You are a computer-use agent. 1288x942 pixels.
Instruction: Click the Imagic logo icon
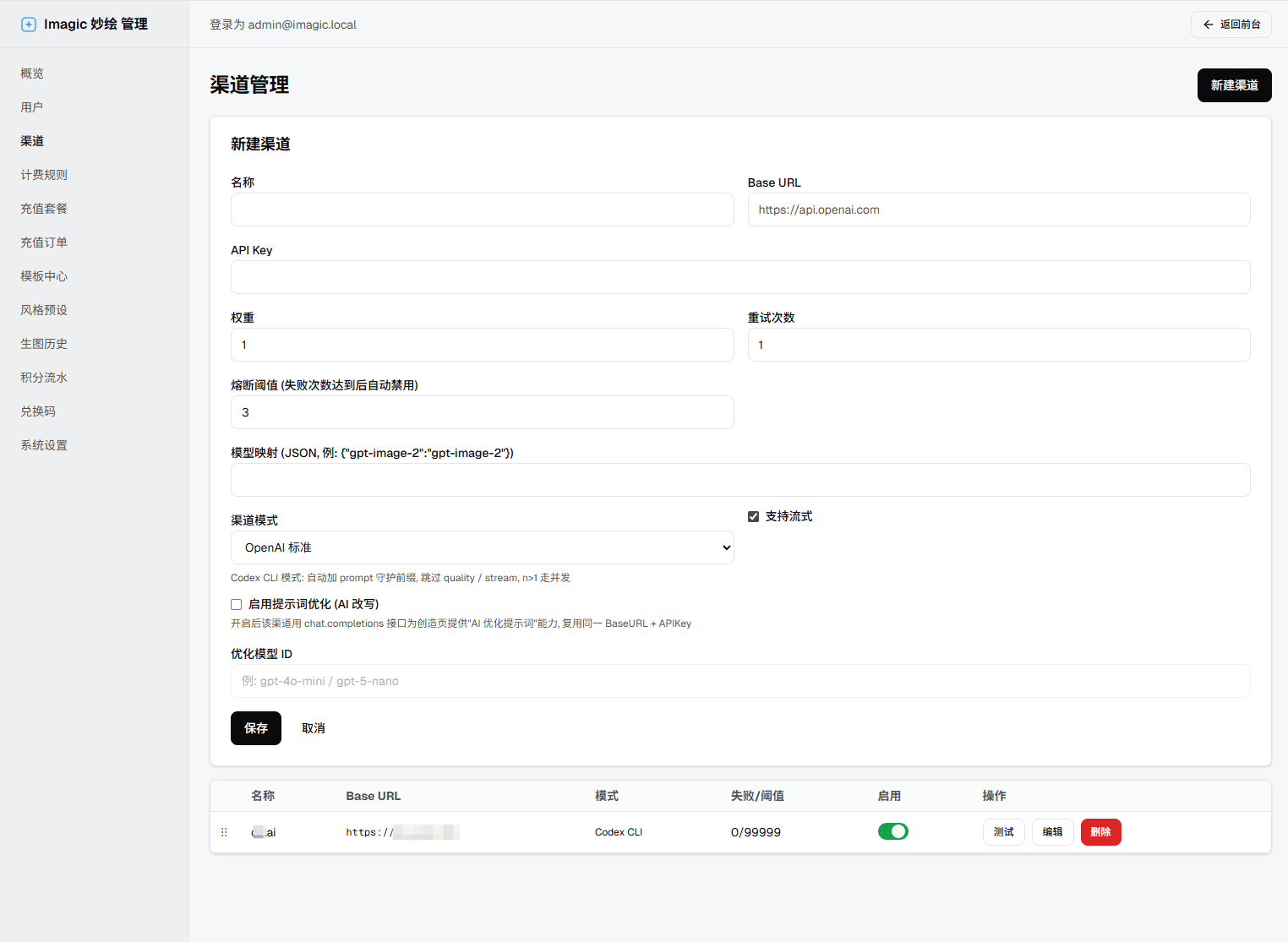tap(29, 25)
